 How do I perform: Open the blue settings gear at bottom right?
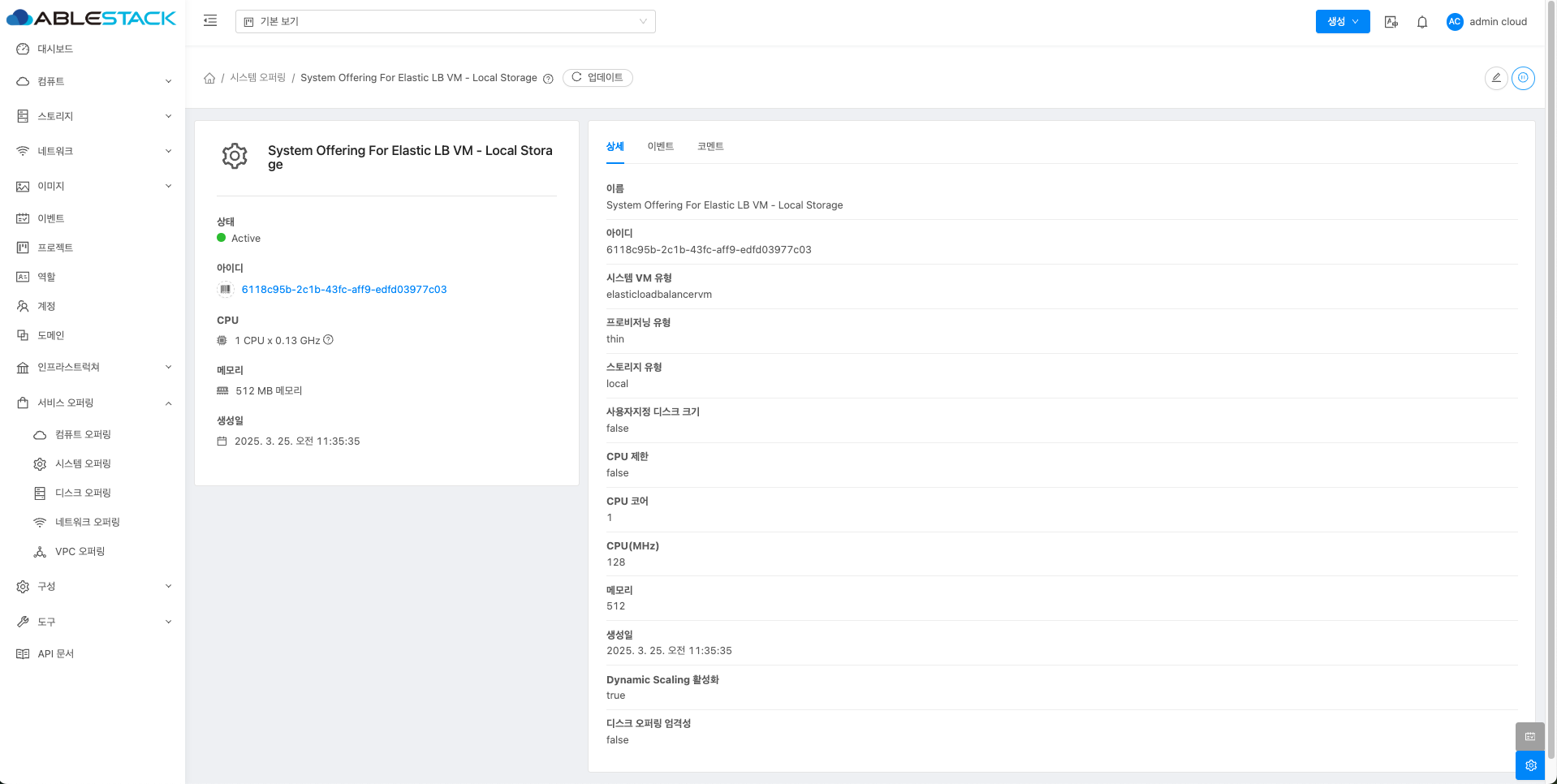tap(1529, 765)
